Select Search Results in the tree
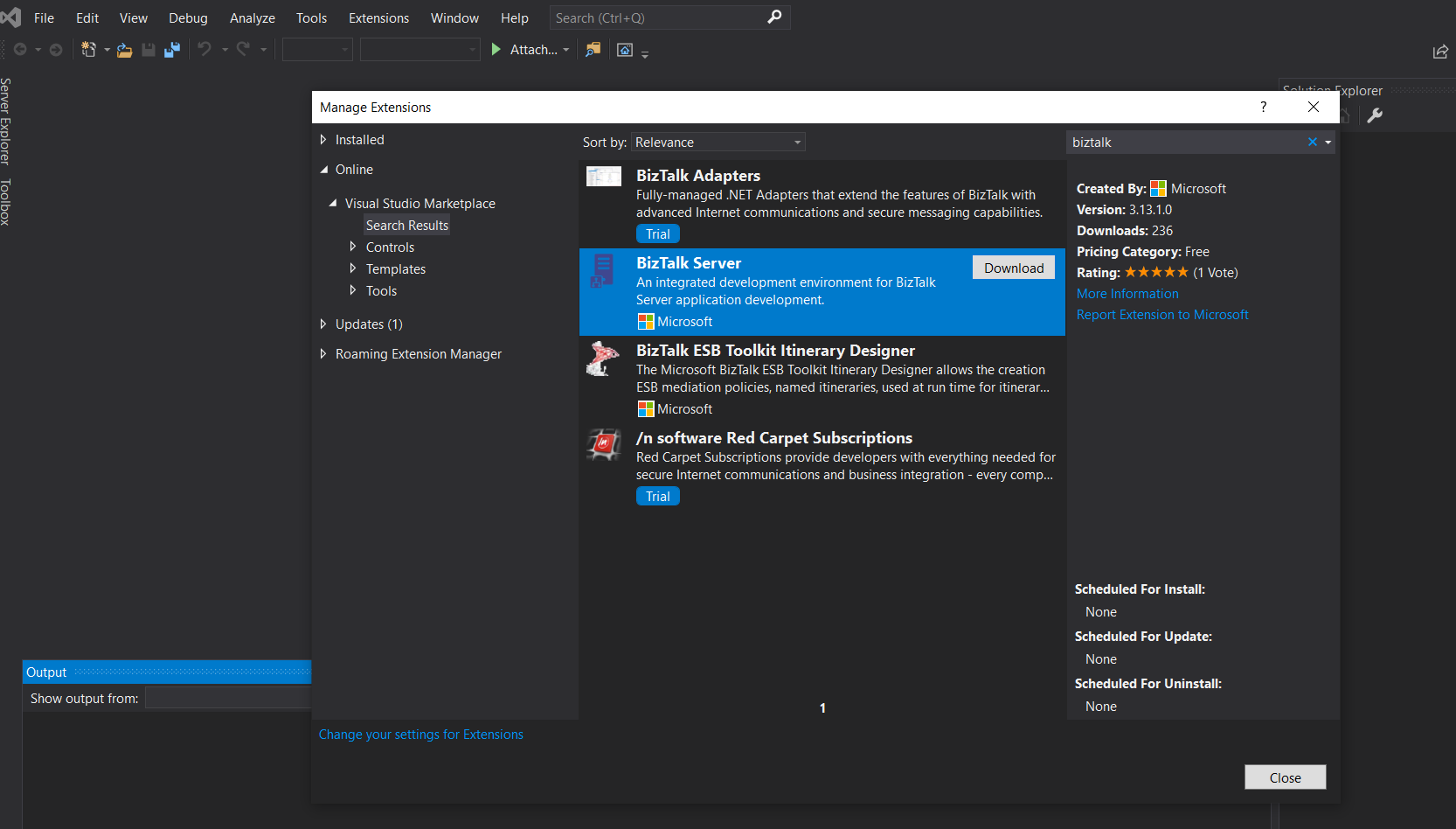Image resolution: width=1456 pixels, height=829 pixels. point(407,225)
